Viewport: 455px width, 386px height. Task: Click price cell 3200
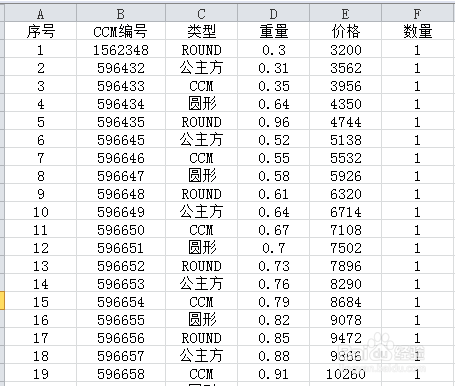pyautogui.click(x=345, y=49)
